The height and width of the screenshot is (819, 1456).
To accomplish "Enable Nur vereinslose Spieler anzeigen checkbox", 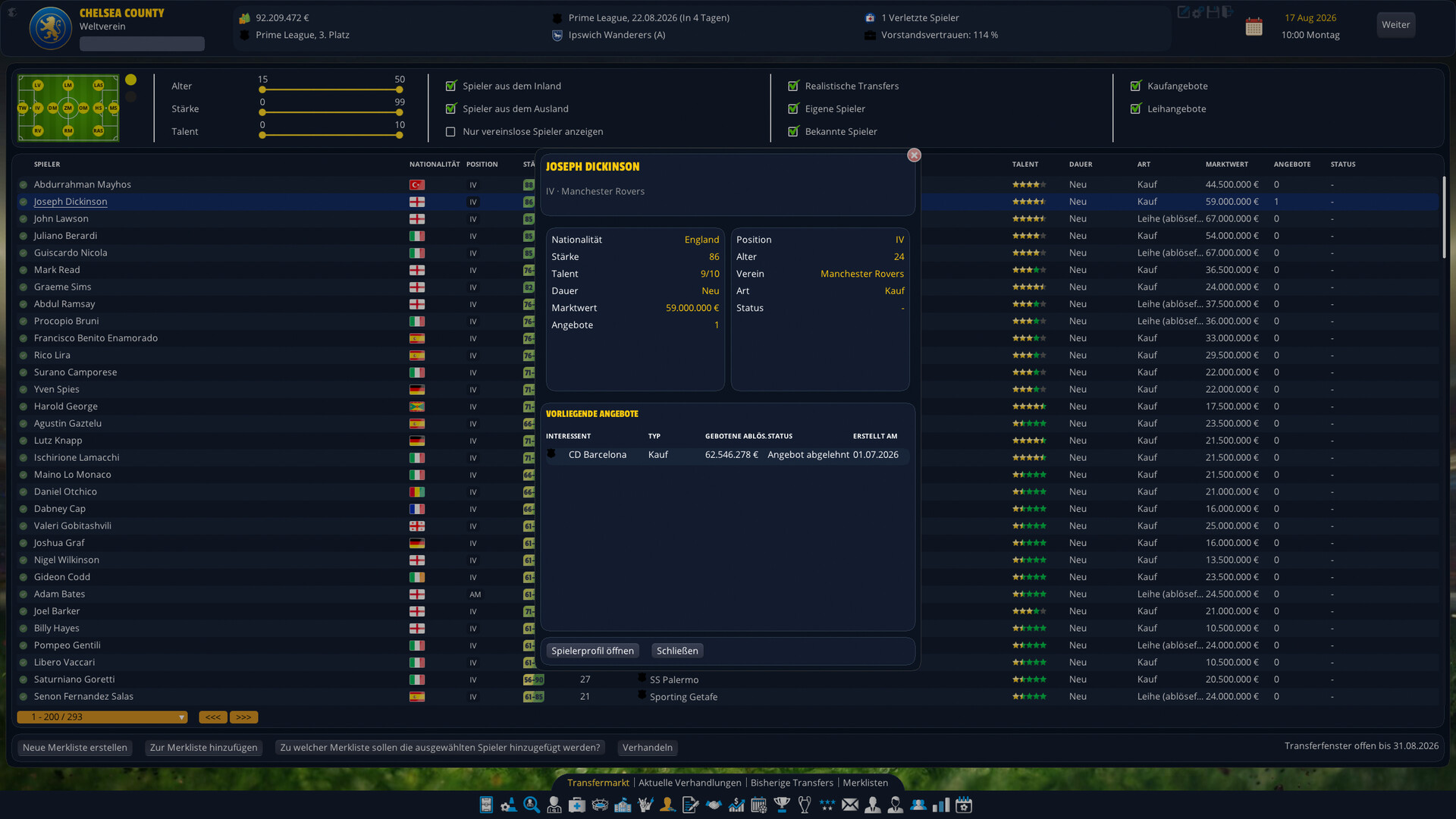I will tap(451, 131).
